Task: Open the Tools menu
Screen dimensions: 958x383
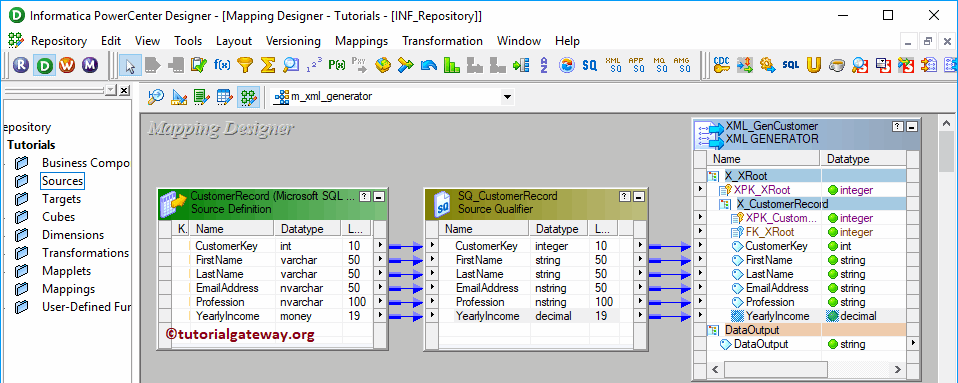Action: click(188, 41)
